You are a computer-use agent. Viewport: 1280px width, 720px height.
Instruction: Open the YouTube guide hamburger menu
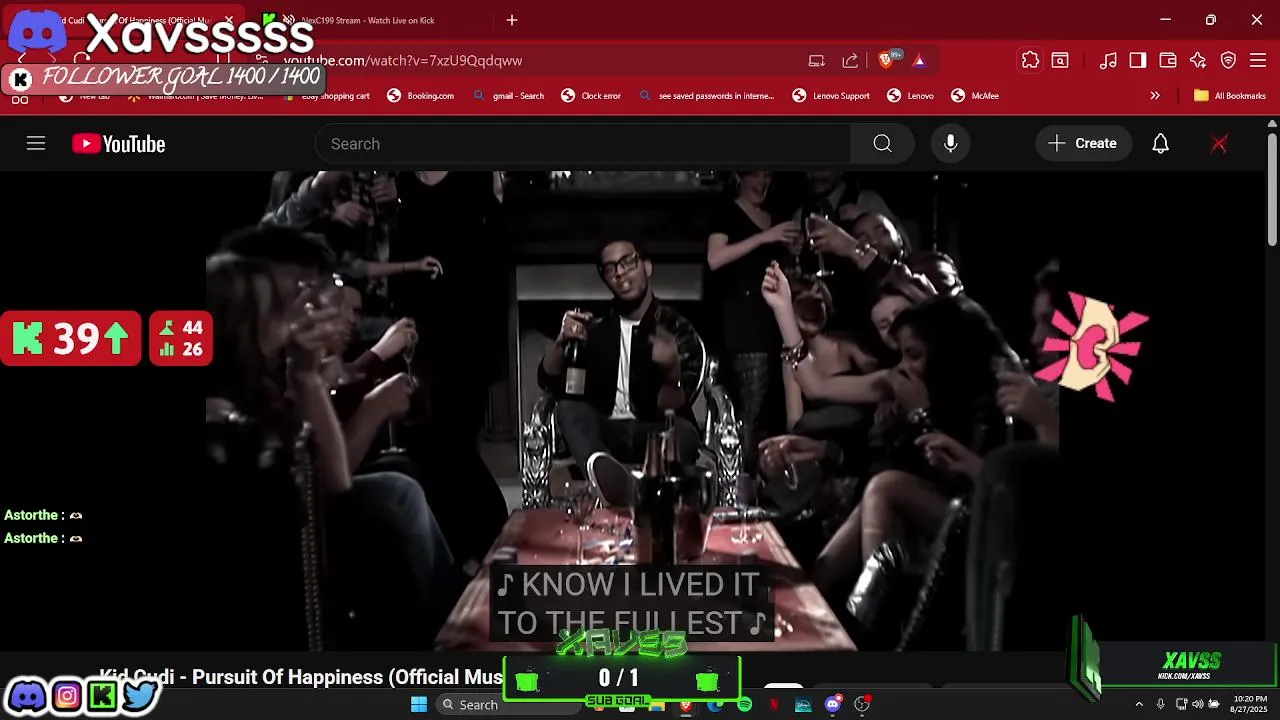(x=36, y=144)
